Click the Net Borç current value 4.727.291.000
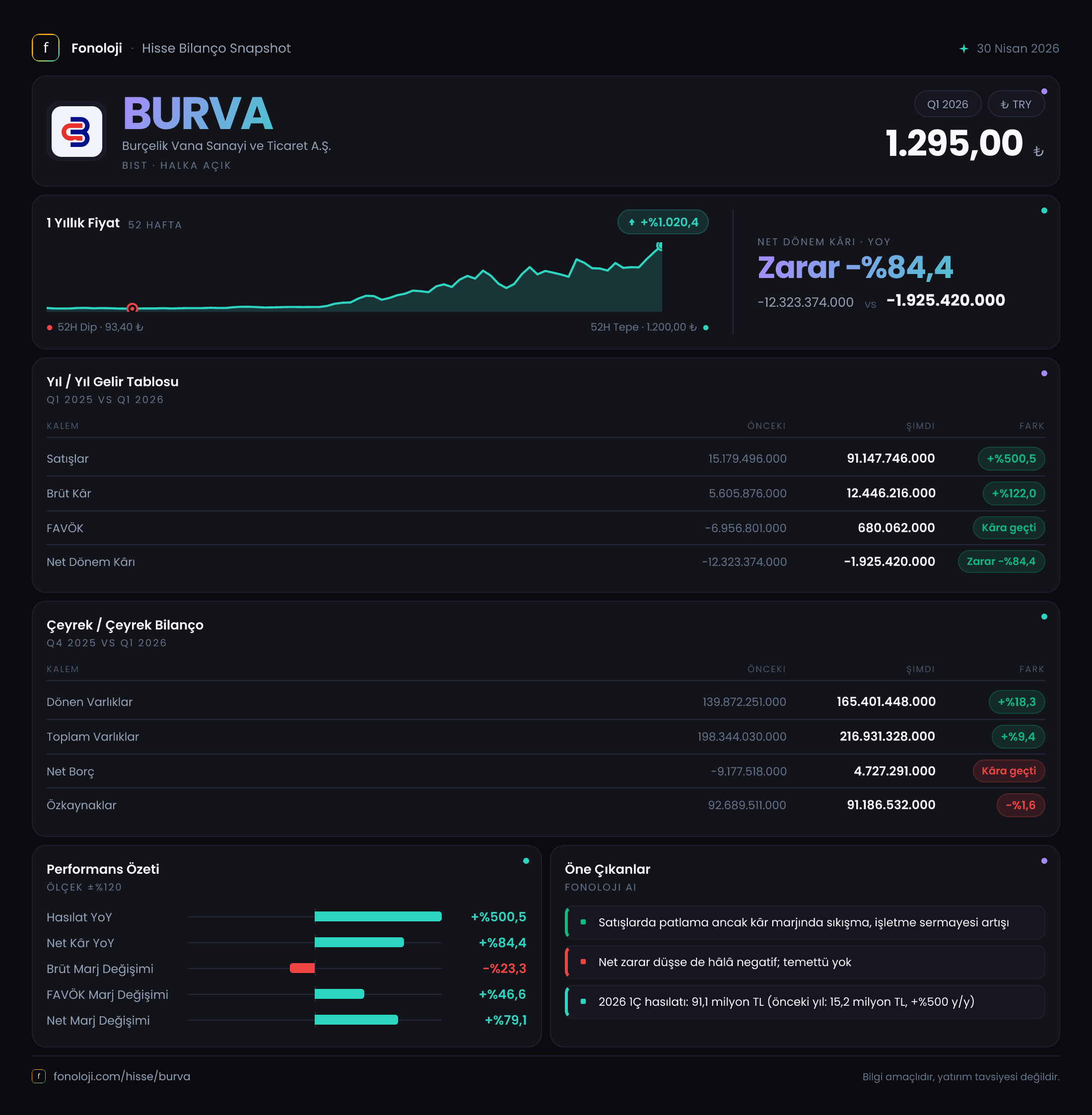Image resolution: width=1092 pixels, height=1115 pixels. click(x=895, y=771)
